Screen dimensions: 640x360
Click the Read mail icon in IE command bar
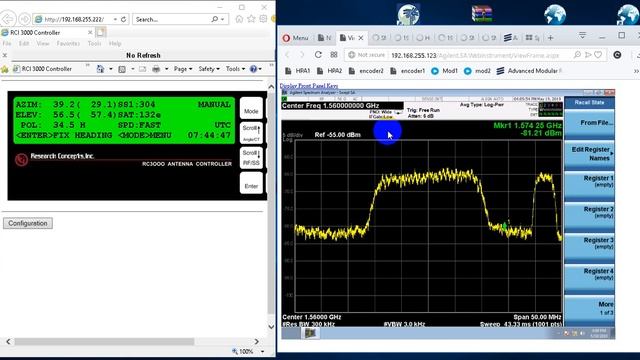(142, 69)
